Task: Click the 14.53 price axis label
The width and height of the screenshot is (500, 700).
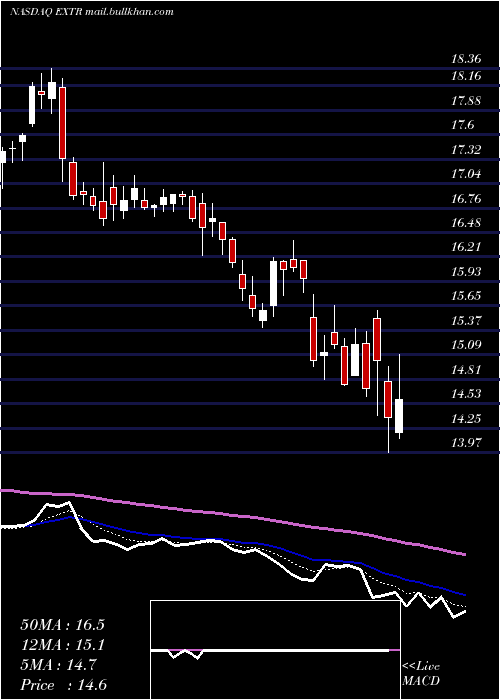Action: [x=466, y=394]
